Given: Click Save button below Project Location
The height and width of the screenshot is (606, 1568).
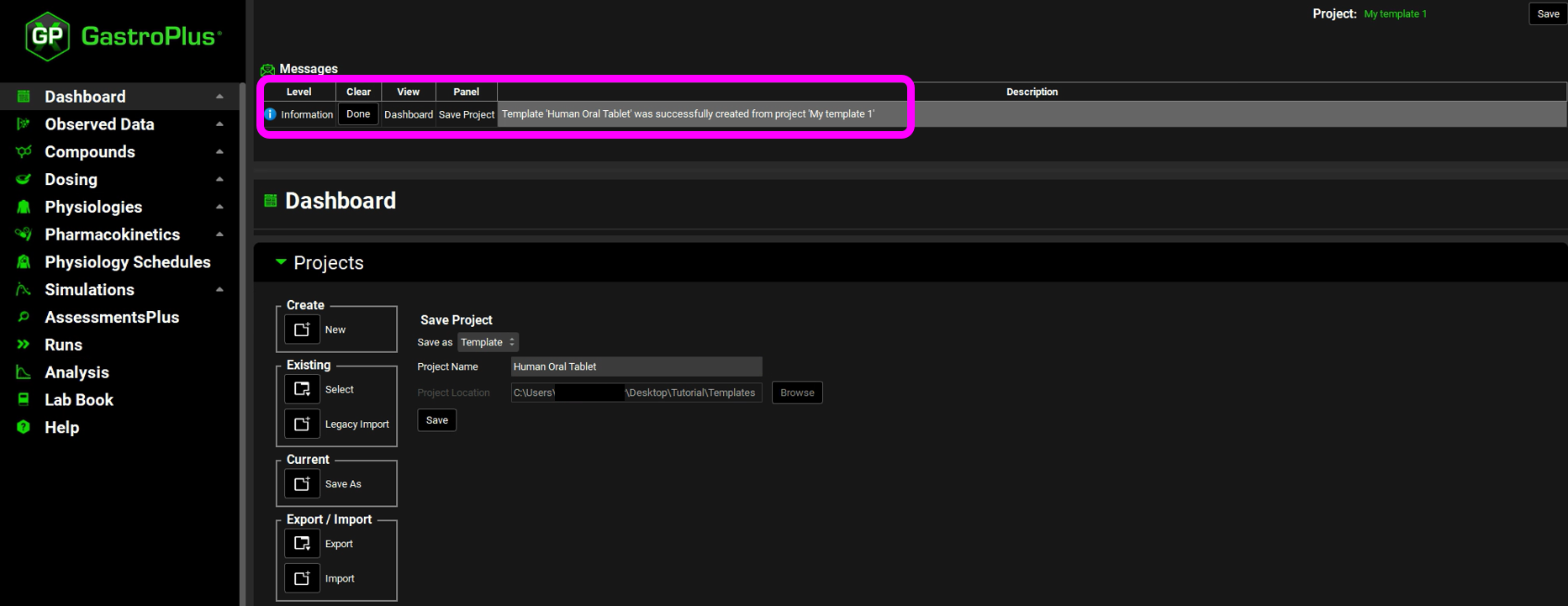Looking at the screenshot, I should click(x=436, y=420).
